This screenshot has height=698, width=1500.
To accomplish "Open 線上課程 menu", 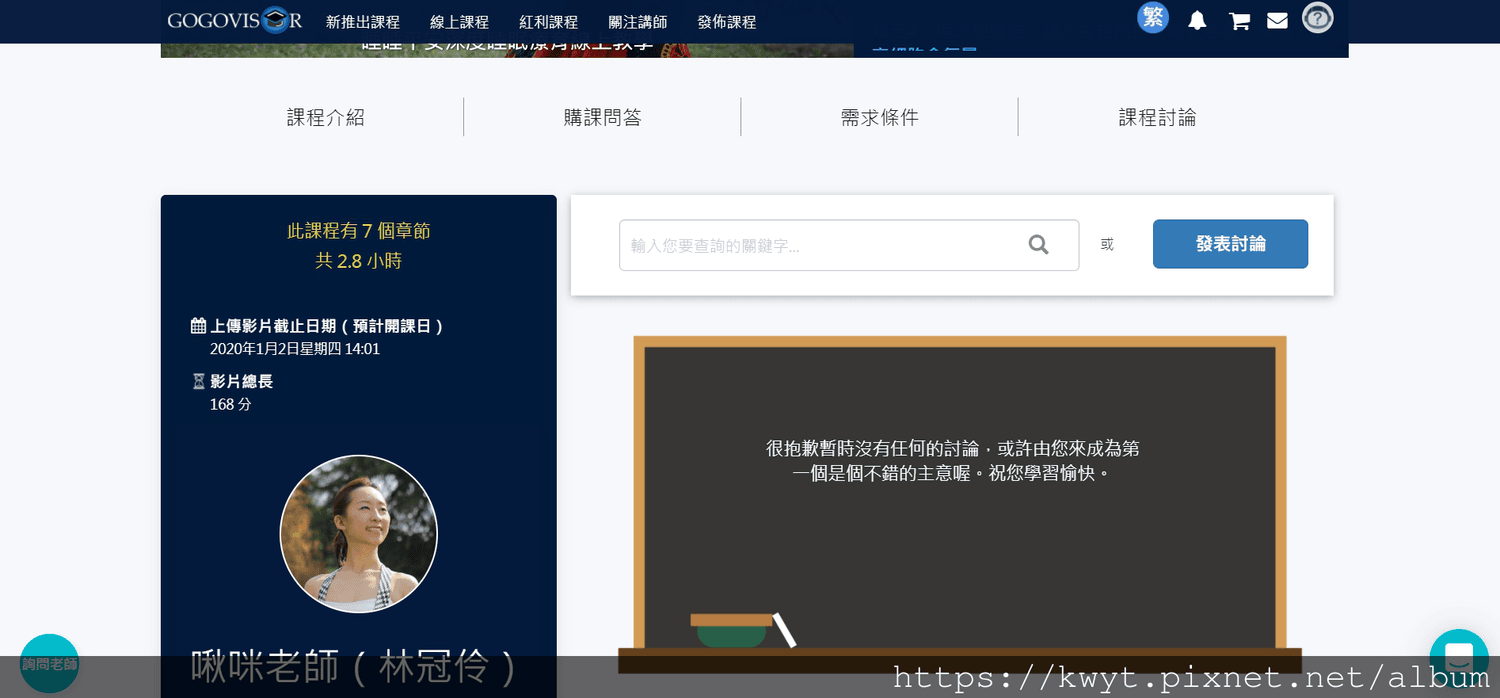I will pyautogui.click(x=459, y=22).
